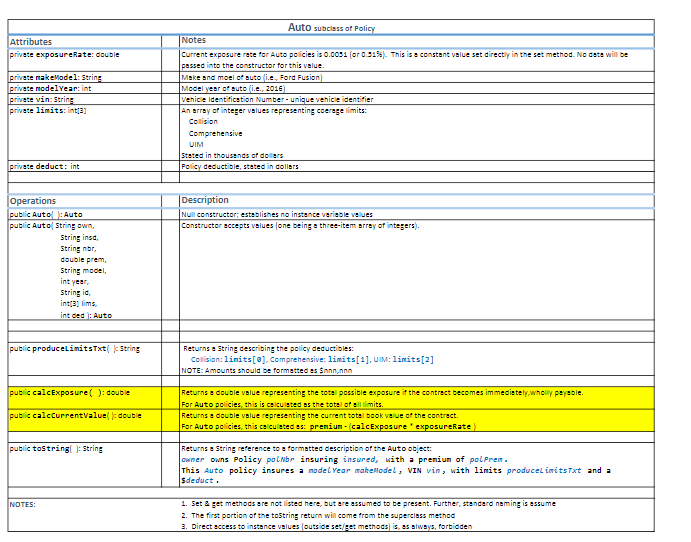Click 'NOTE: Amounts should be formatted' line
Image resolution: width=691 pixels, height=542 pixels.
point(267,370)
